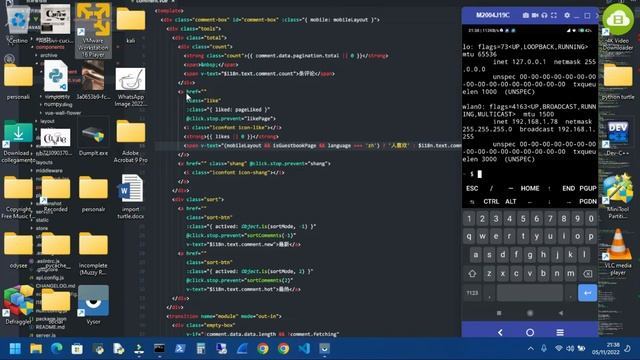640x360 pixels.
Task: Open VMware Workstation 16 Player shortcut
Action: [x=93, y=31]
